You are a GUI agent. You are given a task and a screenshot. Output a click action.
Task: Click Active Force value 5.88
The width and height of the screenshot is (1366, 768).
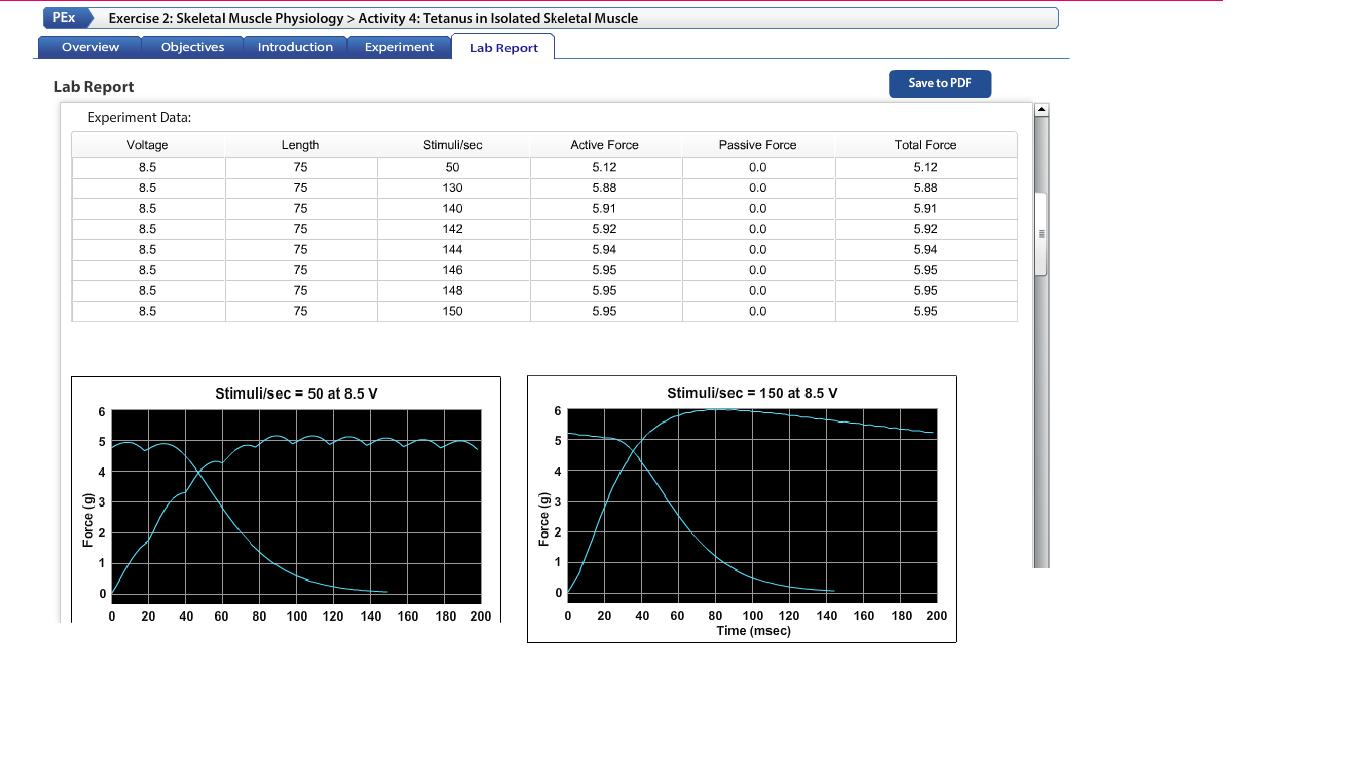[x=605, y=188]
